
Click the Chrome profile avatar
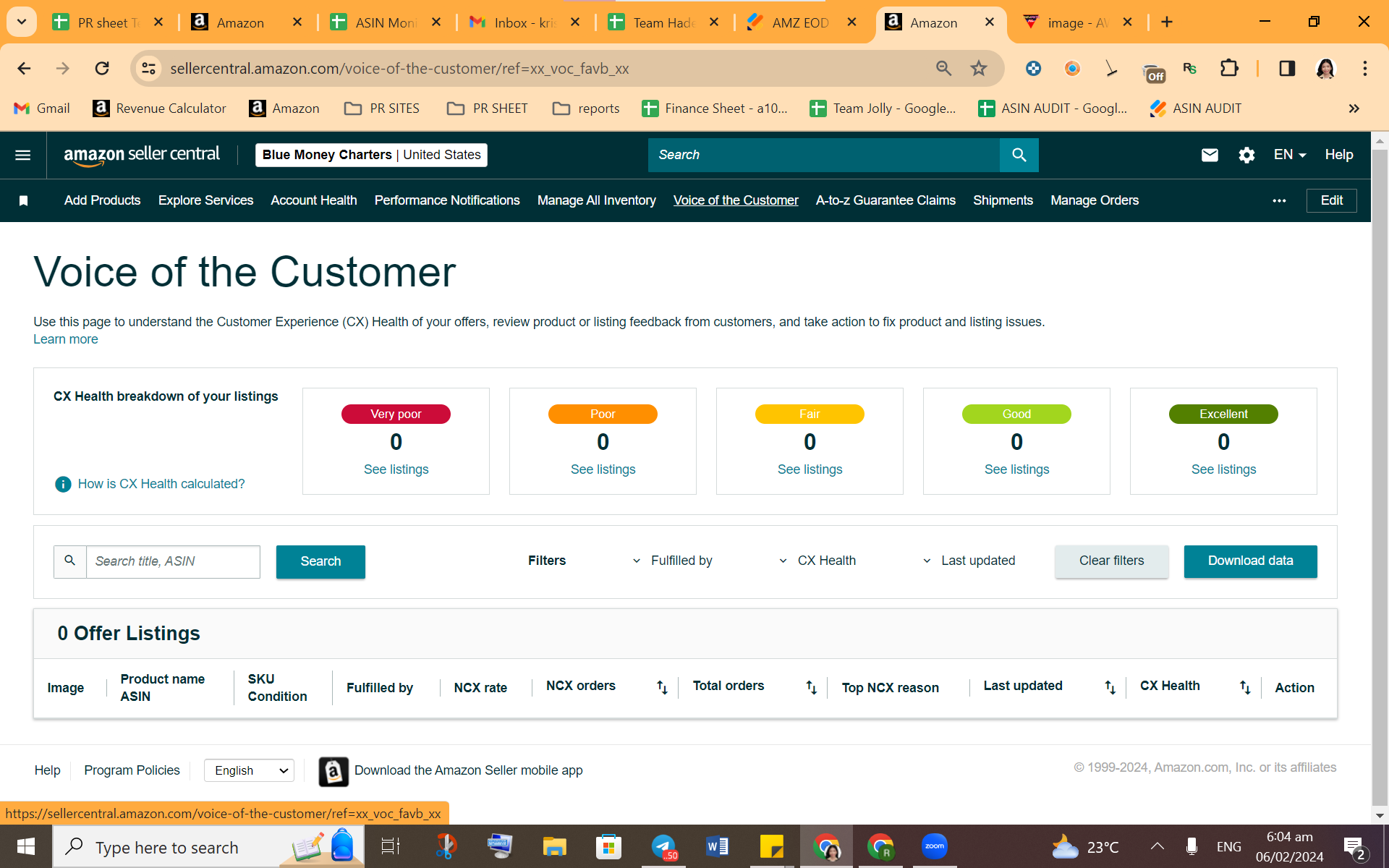click(x=1325, y=68)
